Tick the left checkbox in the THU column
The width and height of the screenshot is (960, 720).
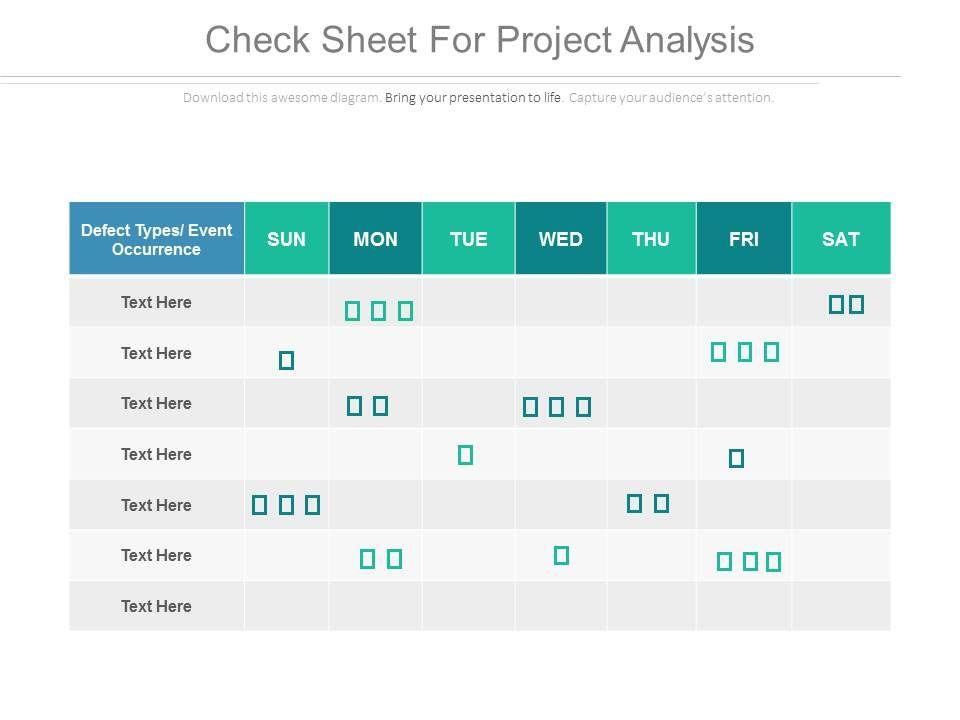(634, 503)
